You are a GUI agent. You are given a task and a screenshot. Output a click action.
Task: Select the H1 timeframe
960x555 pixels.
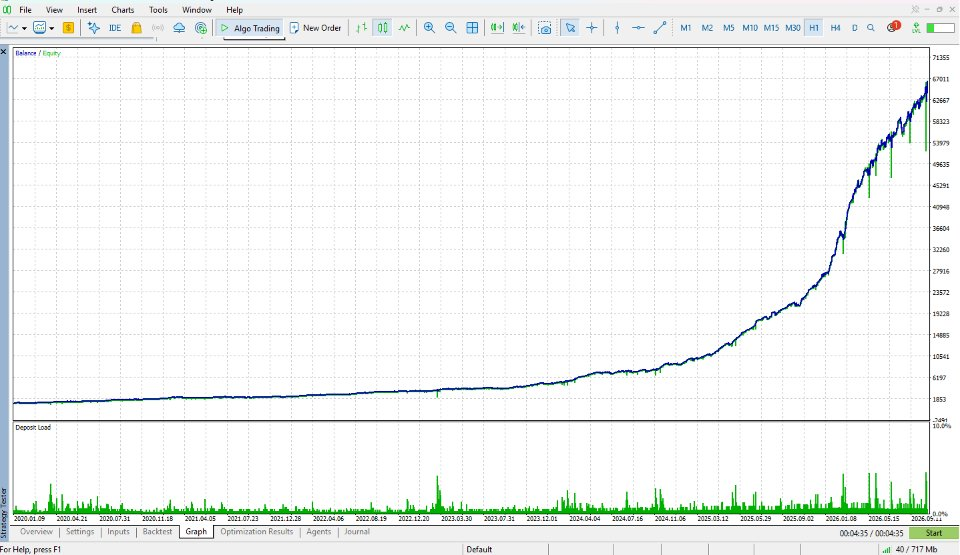tap(814, 28)
